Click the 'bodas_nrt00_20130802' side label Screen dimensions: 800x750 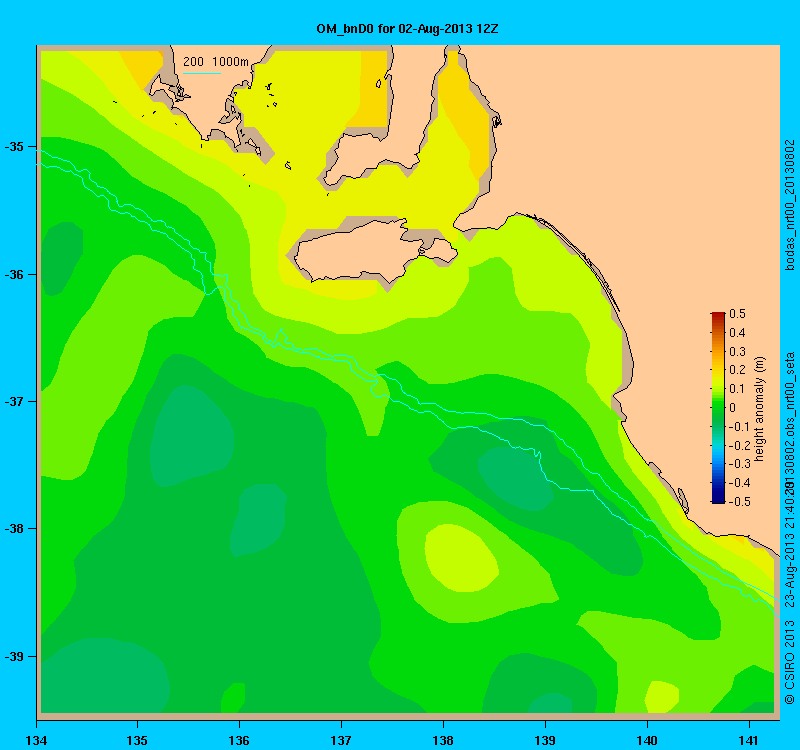point(790,205)
